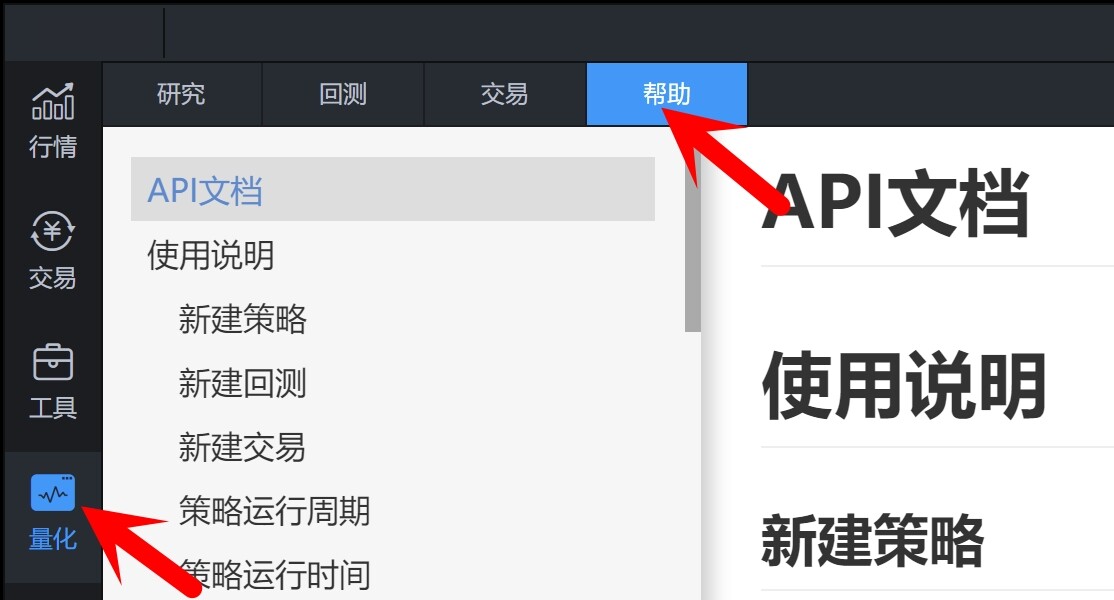Click the highlighted 帮助 tab
The width and height of the screenshot is (1114, 600).
pyautogui.click(x=666, y=95)
